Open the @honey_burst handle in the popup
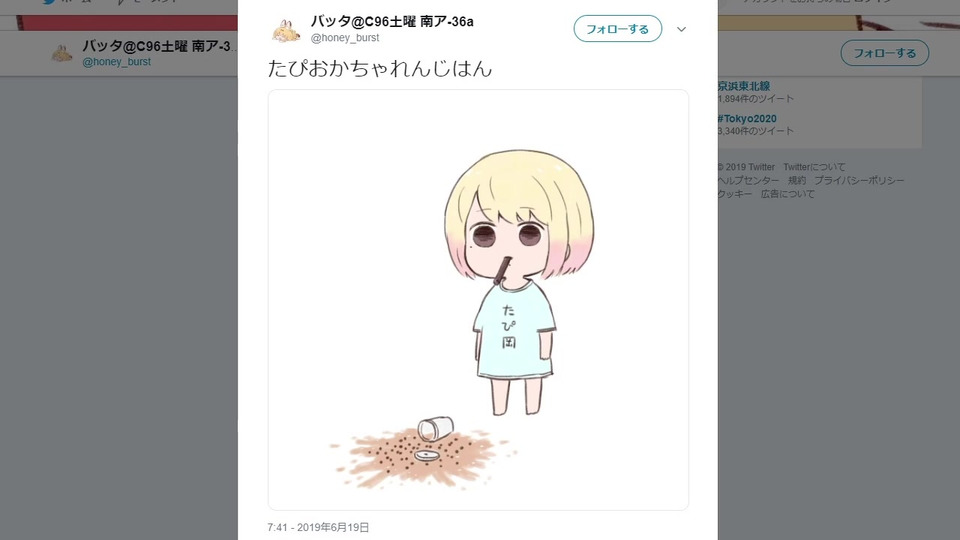The image size is (960, 540). 345,37
